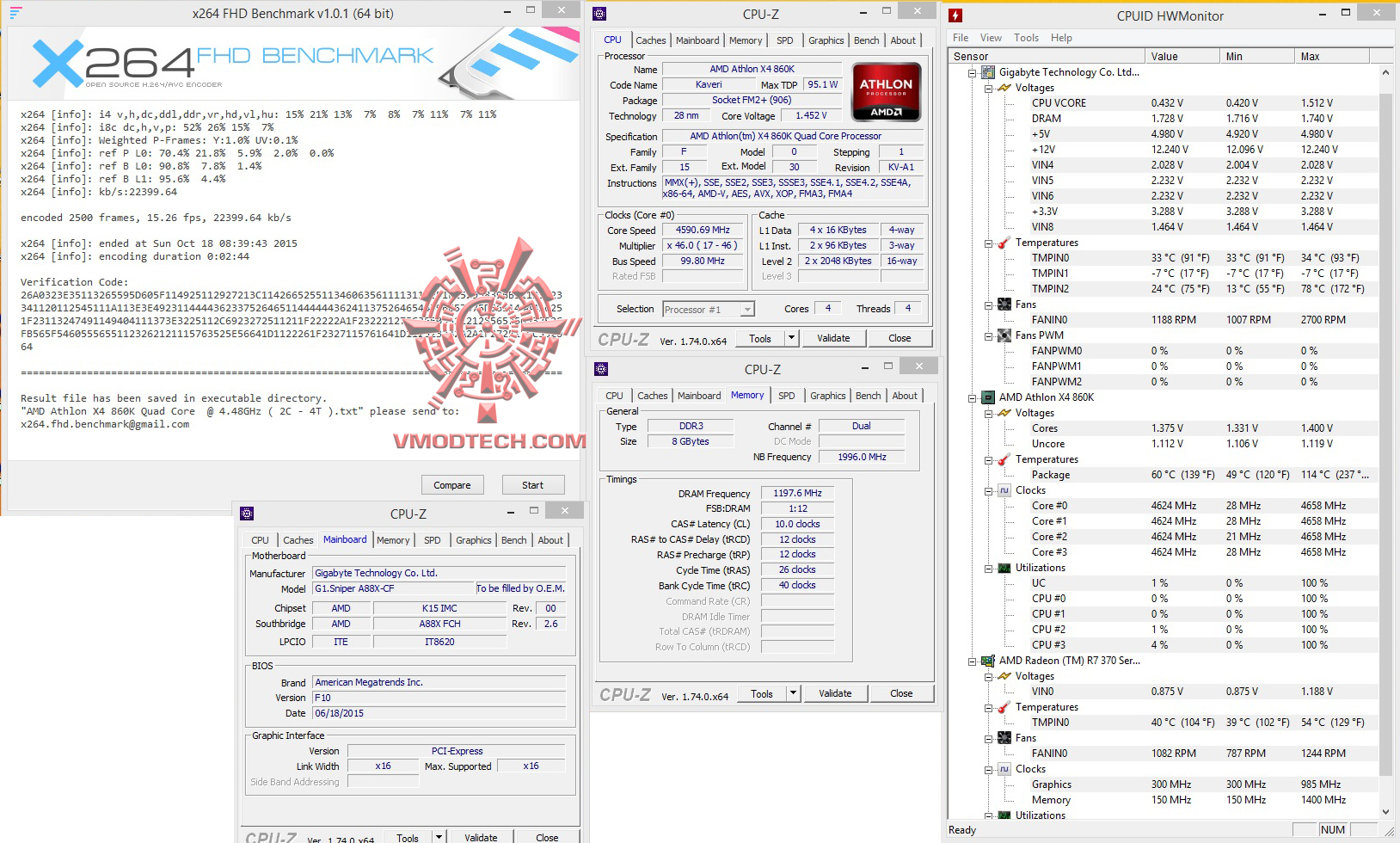The image size is (1400, 843).
Task: Click the HWMonitor scrollbar up arrow
Action: 1385,73
